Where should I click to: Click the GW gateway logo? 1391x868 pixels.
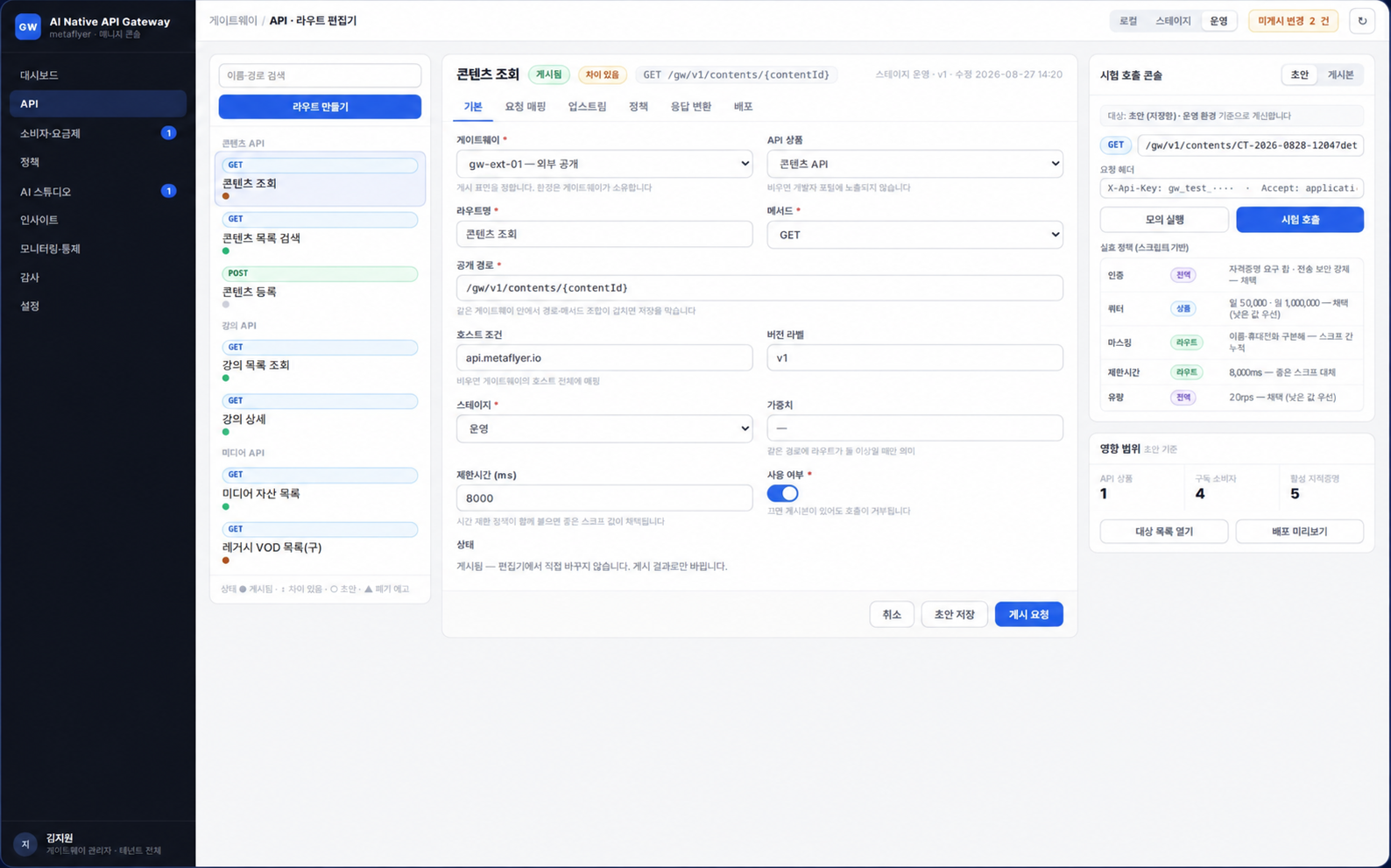28,26
